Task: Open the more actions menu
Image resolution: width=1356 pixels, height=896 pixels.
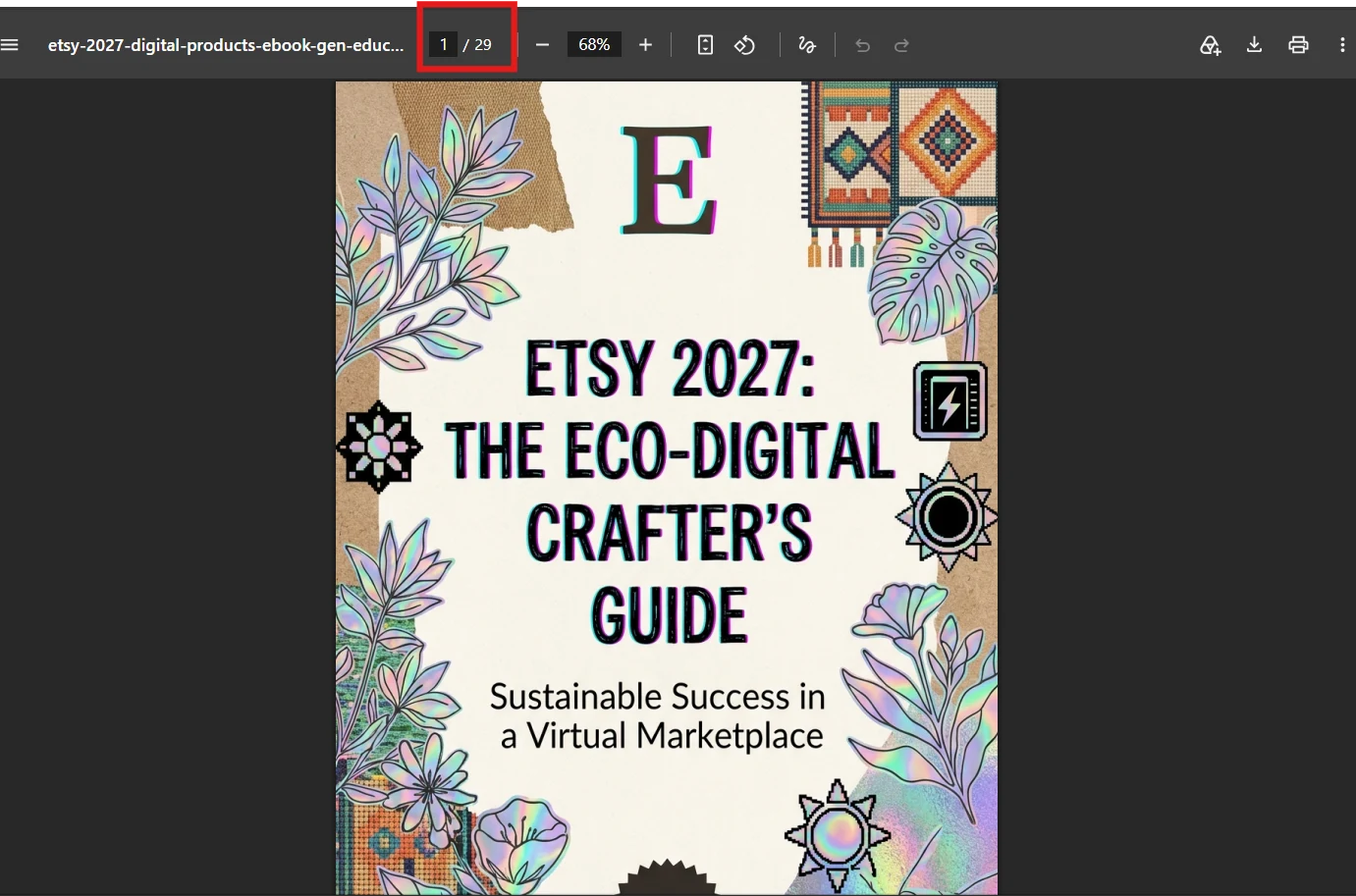Action: (1342, 45)
